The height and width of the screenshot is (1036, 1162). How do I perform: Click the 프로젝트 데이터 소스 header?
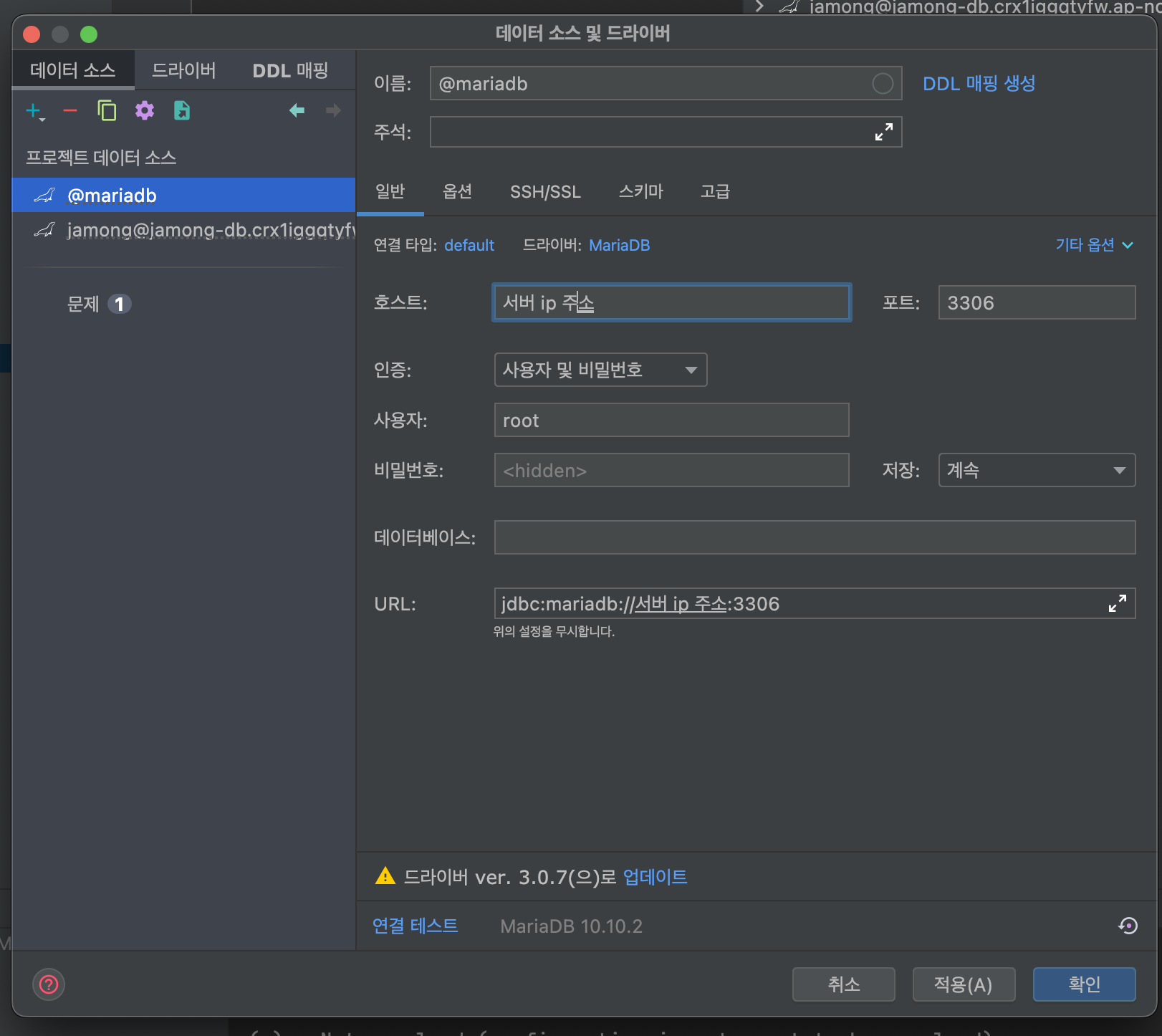point(101,158)
